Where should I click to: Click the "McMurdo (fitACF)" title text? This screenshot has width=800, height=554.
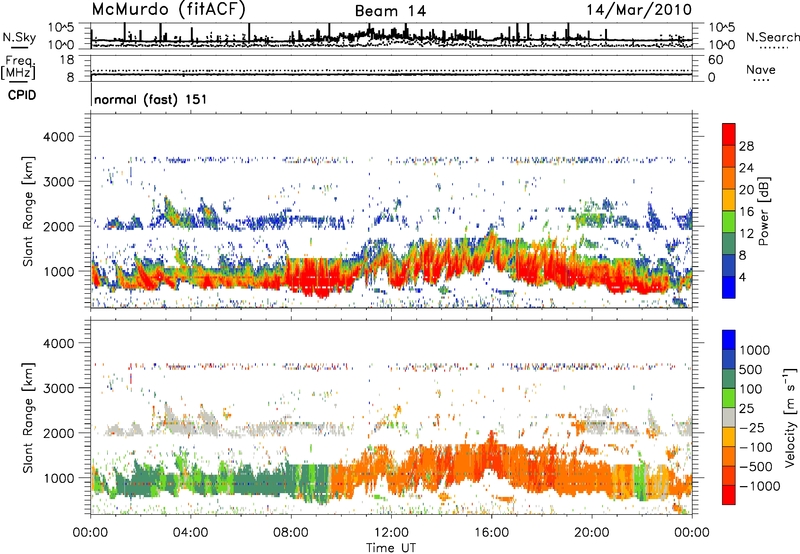click(x=169, y=10)
